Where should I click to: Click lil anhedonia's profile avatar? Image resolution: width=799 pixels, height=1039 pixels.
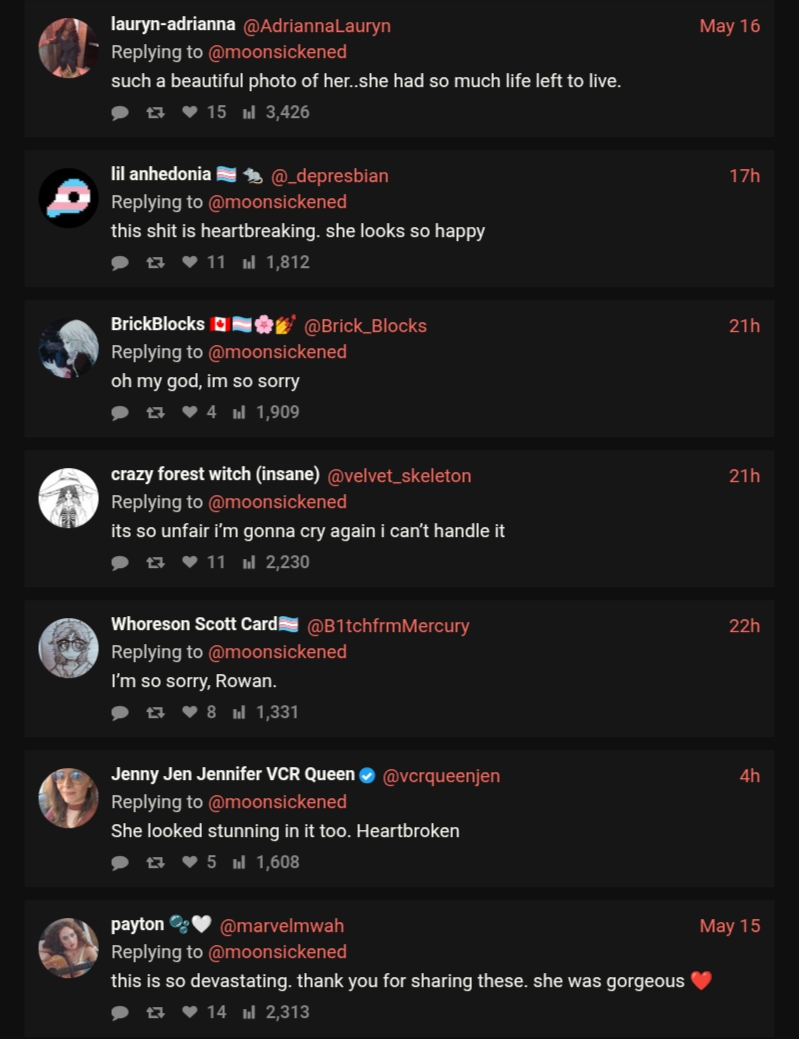(68, 197)
